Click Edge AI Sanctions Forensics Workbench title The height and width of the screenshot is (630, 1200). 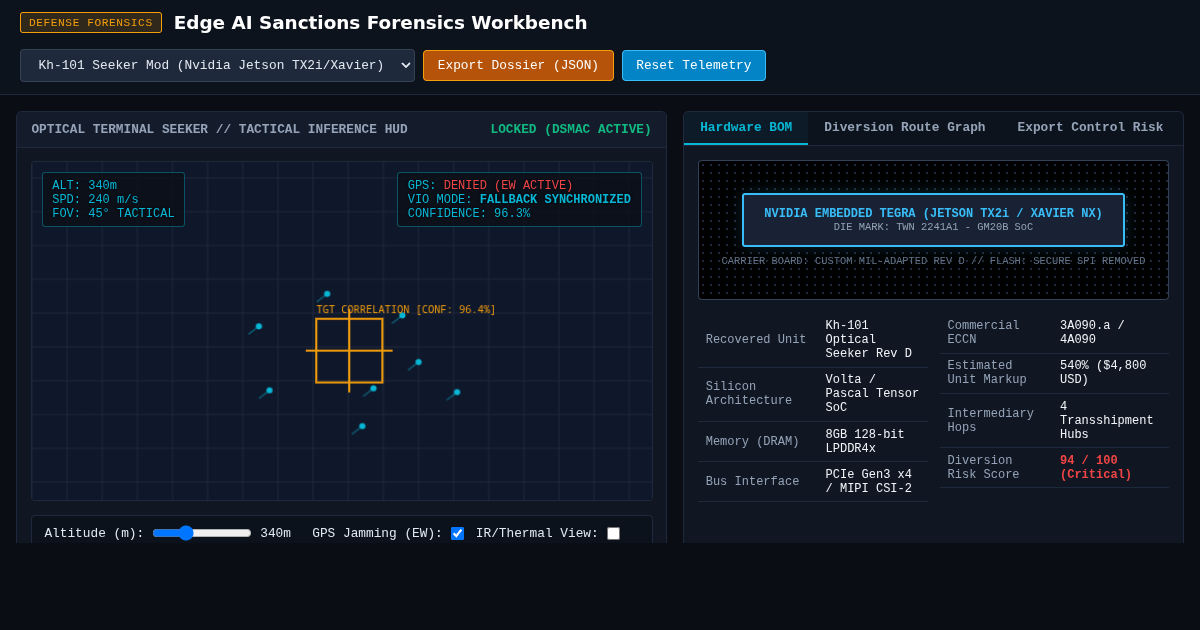pyautogui.click(x=381, y=23)
